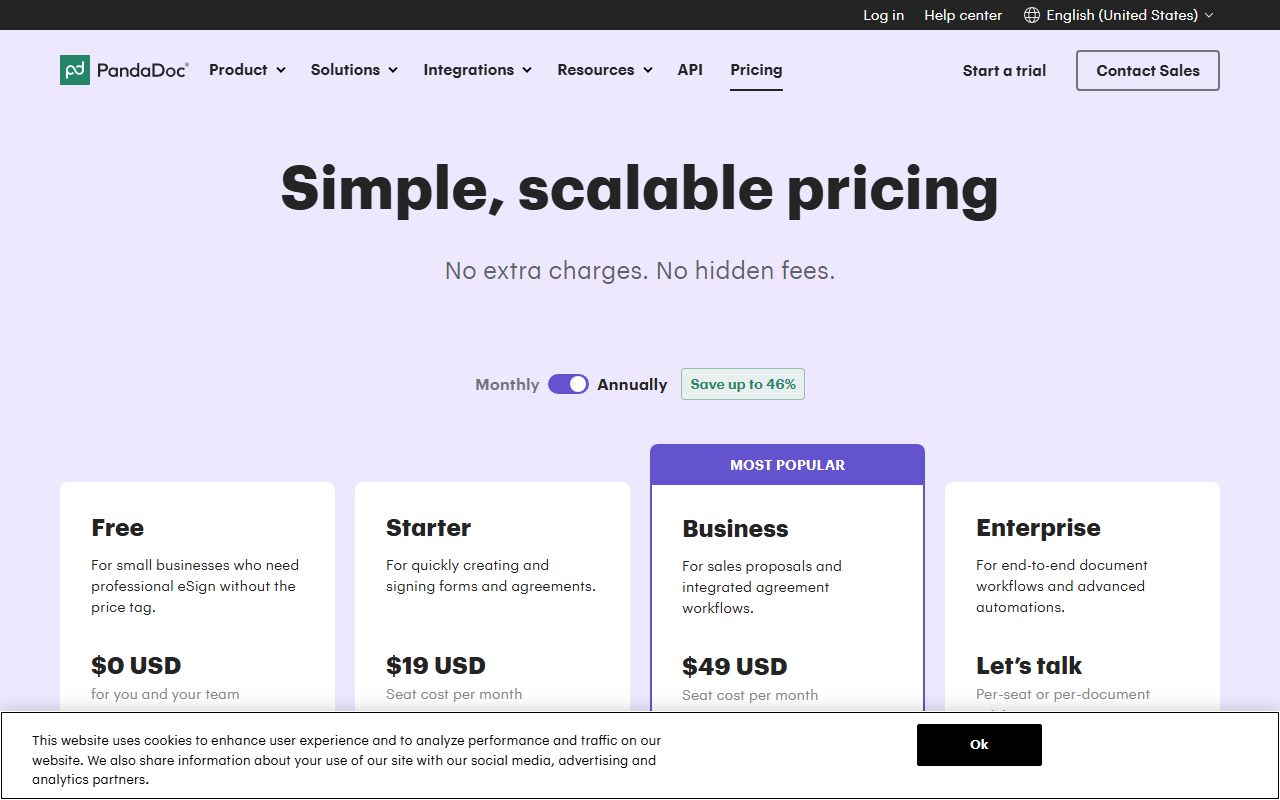Image resolution: width=1280 pixels, height=800 pixels.
Task: Open the Resources dropdown menu
Action: tap(605, 70)
